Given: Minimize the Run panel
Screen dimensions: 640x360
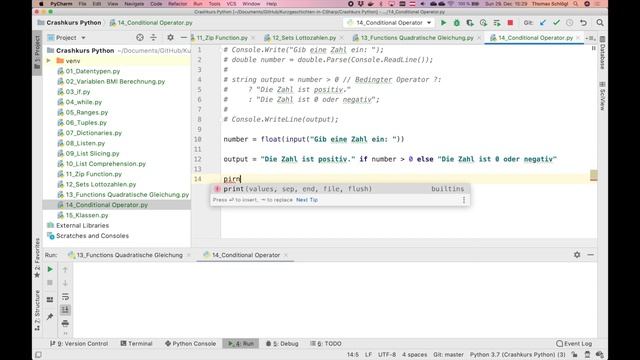Looking at the screenshot, I should [590, 255].
